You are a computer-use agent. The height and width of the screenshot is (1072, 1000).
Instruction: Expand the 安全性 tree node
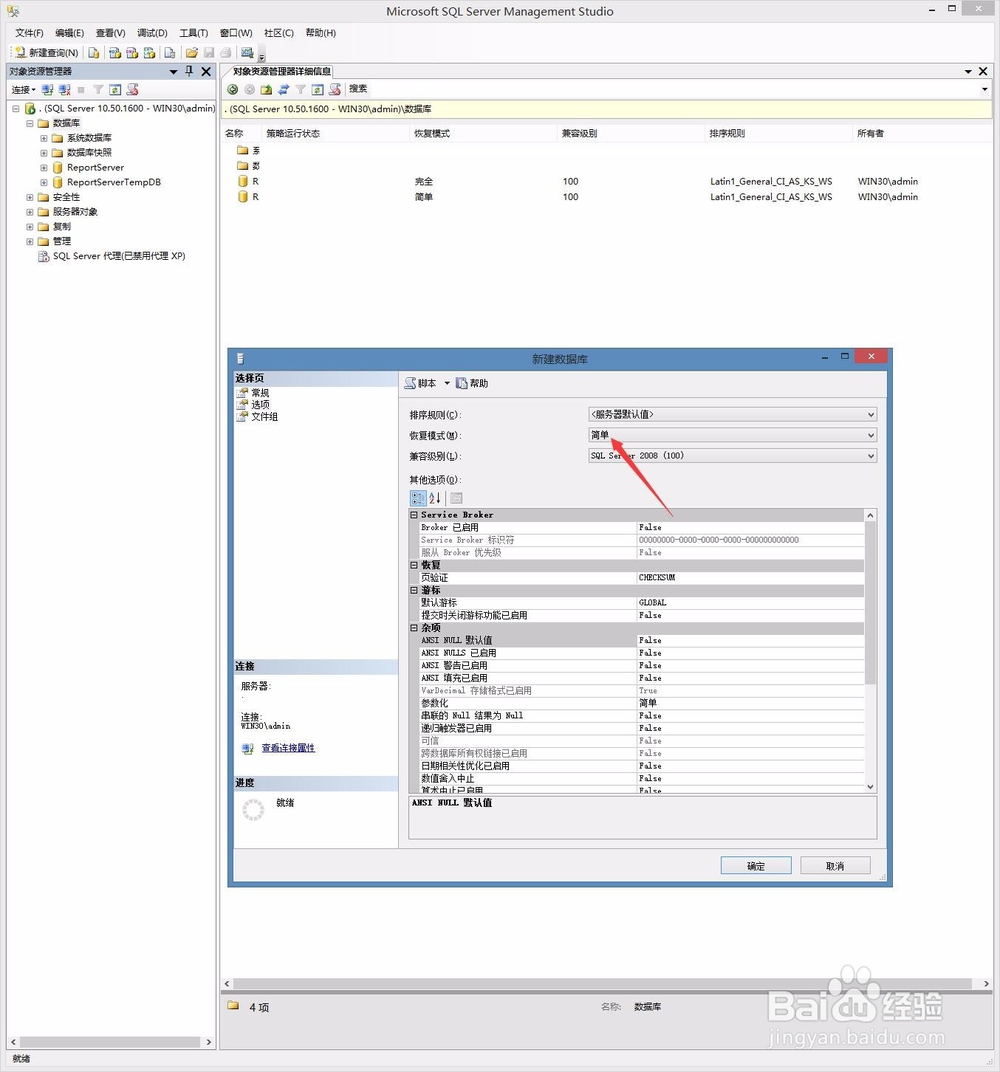(x=30, y=197)
